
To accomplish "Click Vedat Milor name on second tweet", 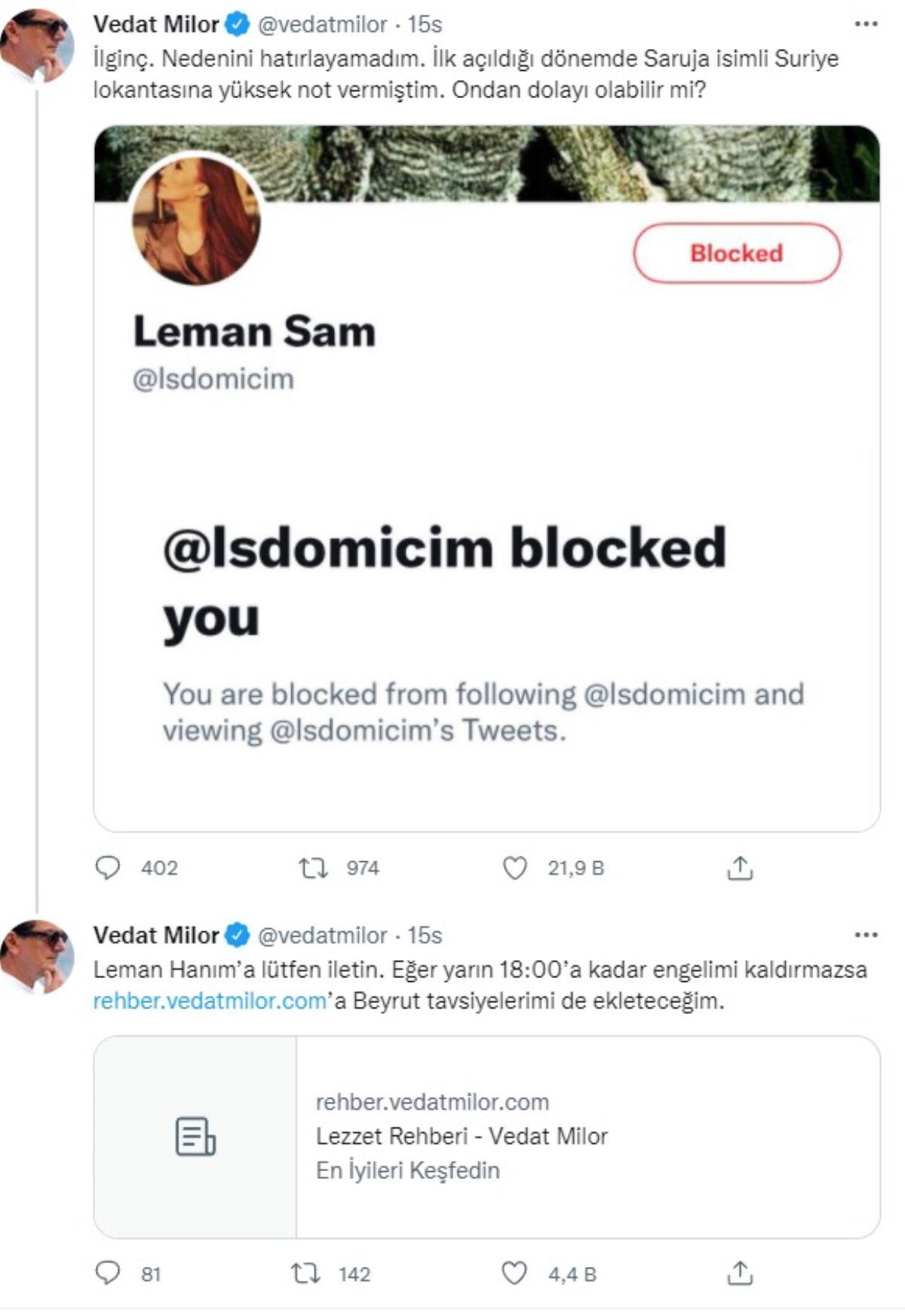I will [x=155, y=935].
